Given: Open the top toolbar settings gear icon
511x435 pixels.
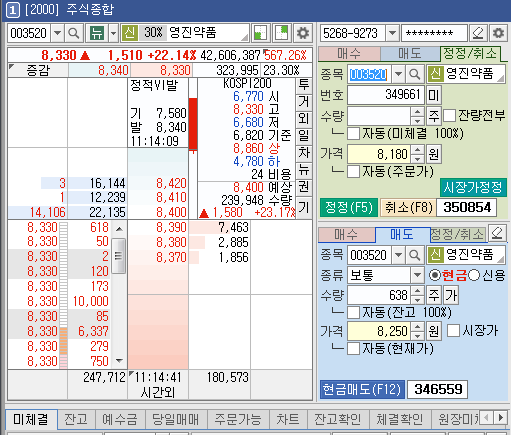Looking at the screenshot, I should pos(303,33).
